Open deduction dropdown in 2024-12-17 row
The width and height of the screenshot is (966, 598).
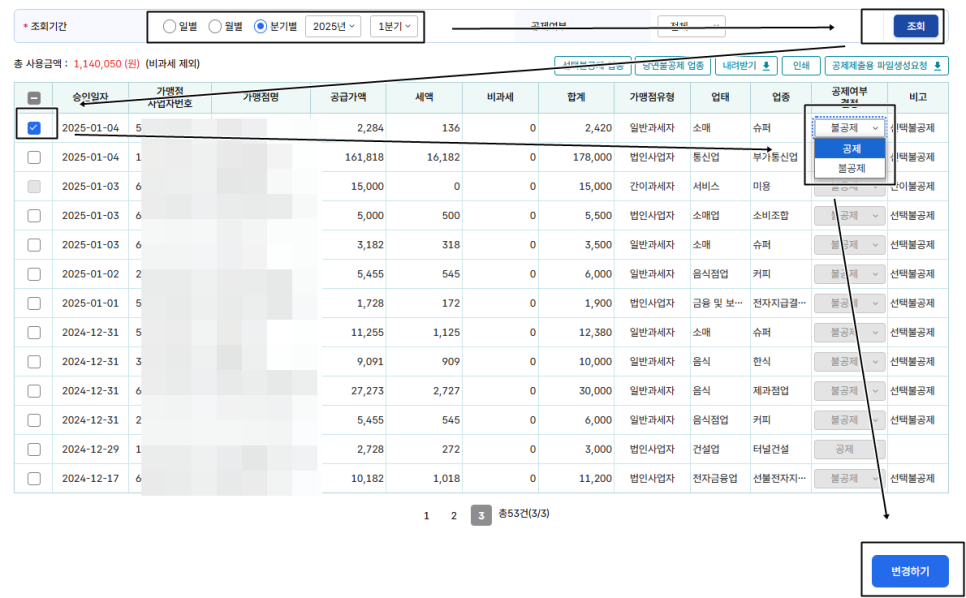pos(849,479)
